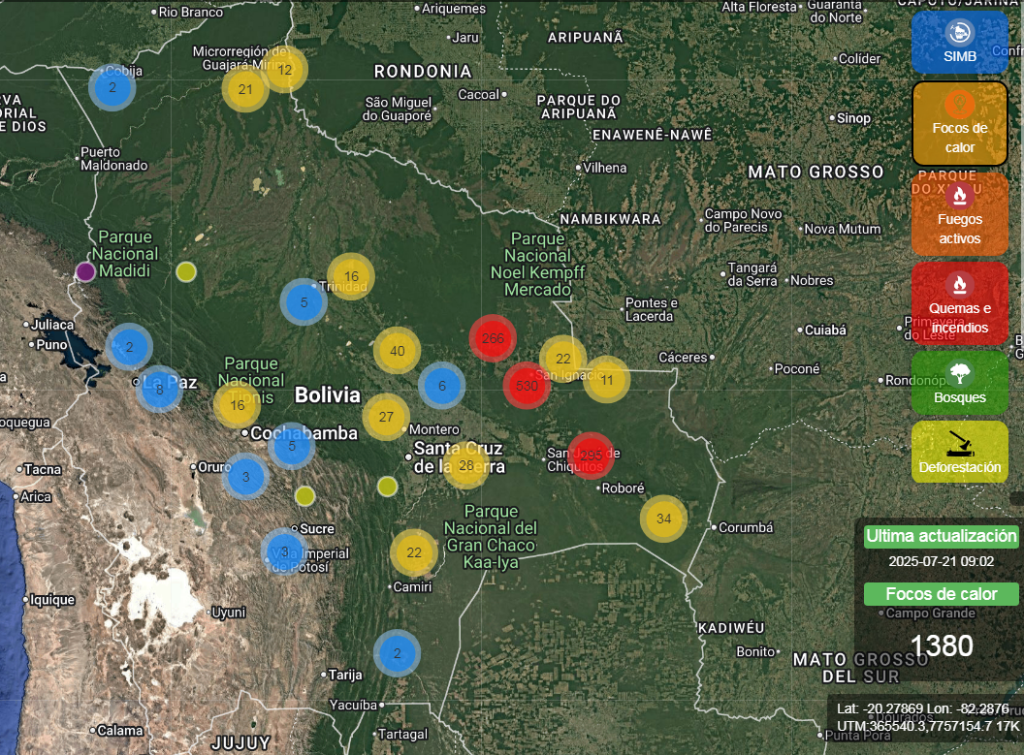Image resolution: width=1024 pixels, height=755 pixels.
Task: Click the MATO GROSSO region label
Action: pos(816,172)
